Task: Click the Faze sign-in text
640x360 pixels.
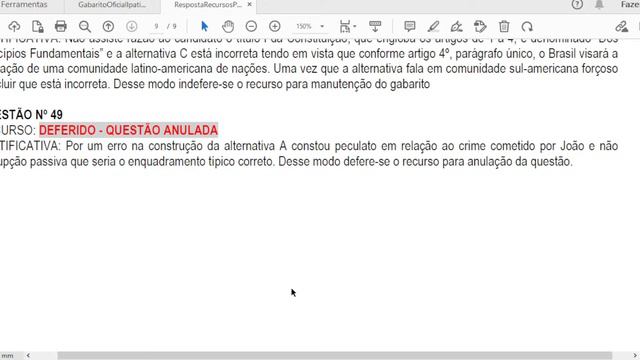Action: (630, 4)
